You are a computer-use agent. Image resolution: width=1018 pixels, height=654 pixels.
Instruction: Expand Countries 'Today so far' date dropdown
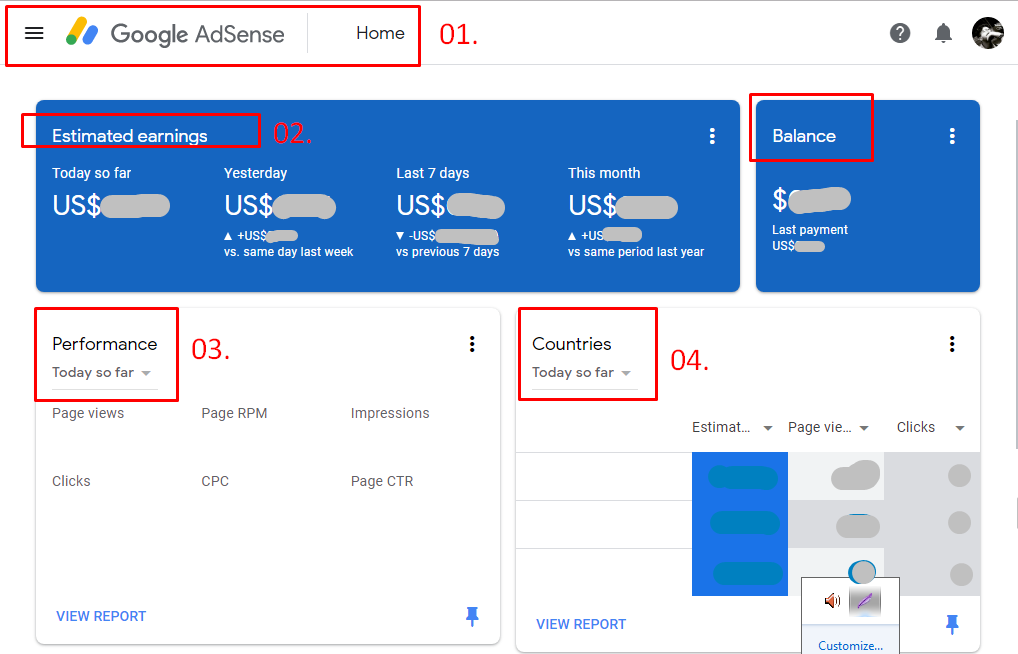pos(584,373)
